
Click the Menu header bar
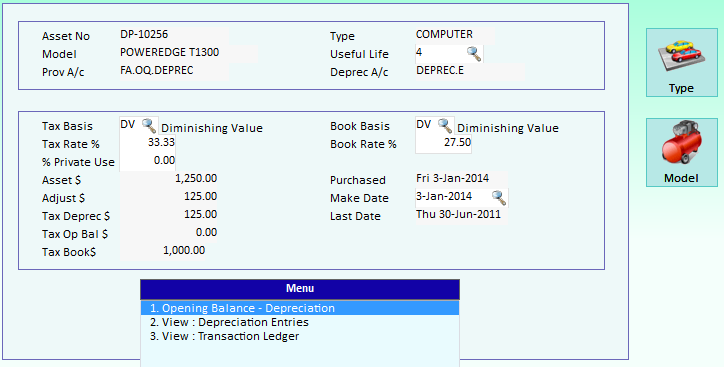pos(300,289)
